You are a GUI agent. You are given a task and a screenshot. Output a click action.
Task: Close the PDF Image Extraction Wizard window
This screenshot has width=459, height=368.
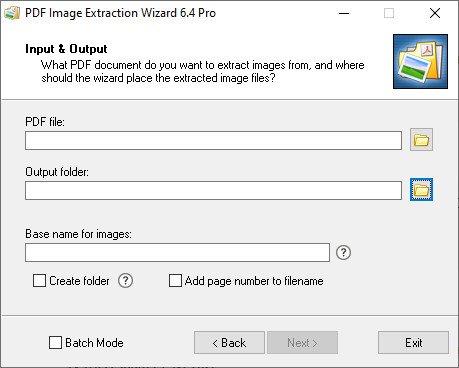point(435,13)
